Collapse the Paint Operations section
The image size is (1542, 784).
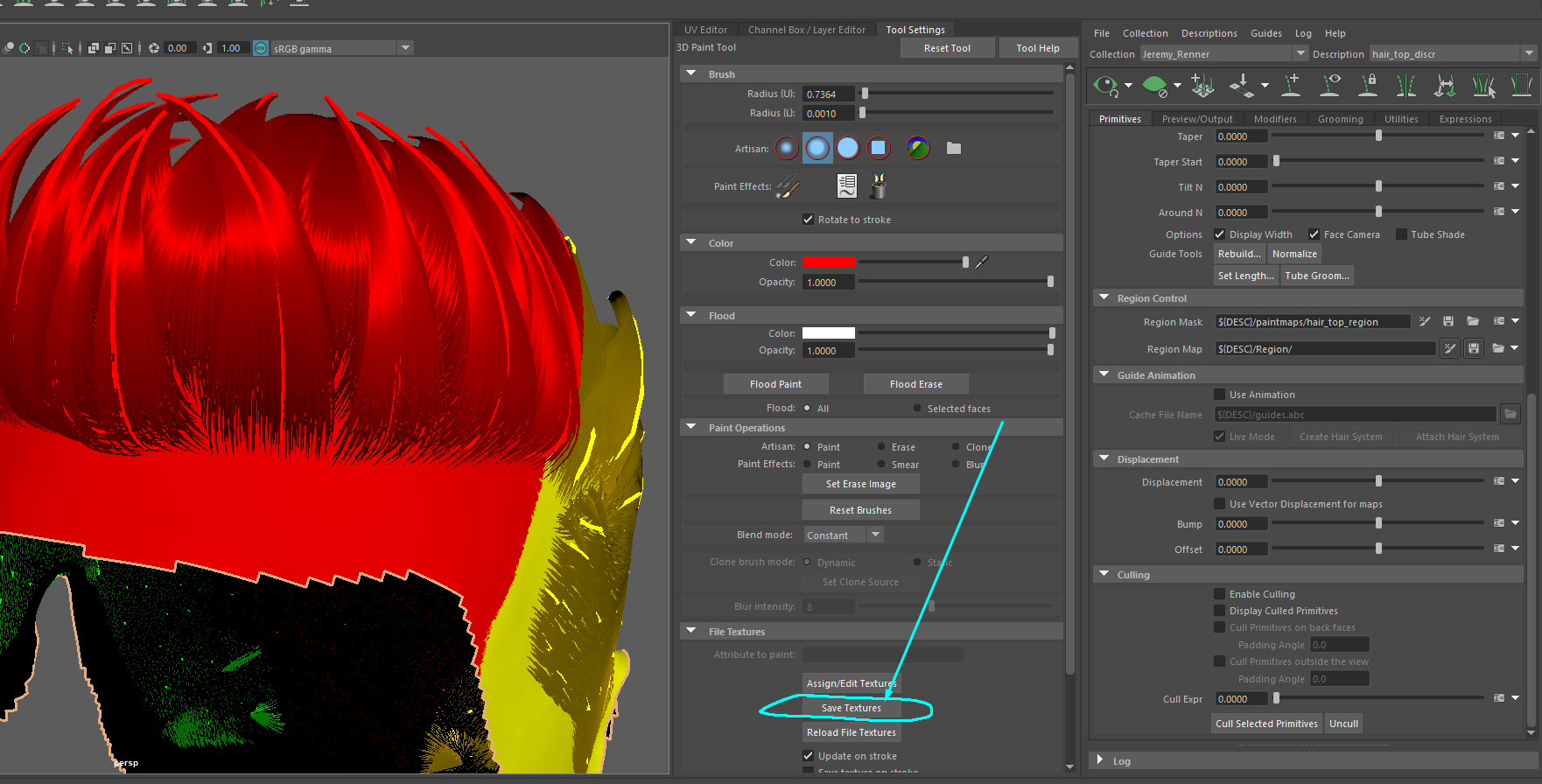tap(691, 428)
